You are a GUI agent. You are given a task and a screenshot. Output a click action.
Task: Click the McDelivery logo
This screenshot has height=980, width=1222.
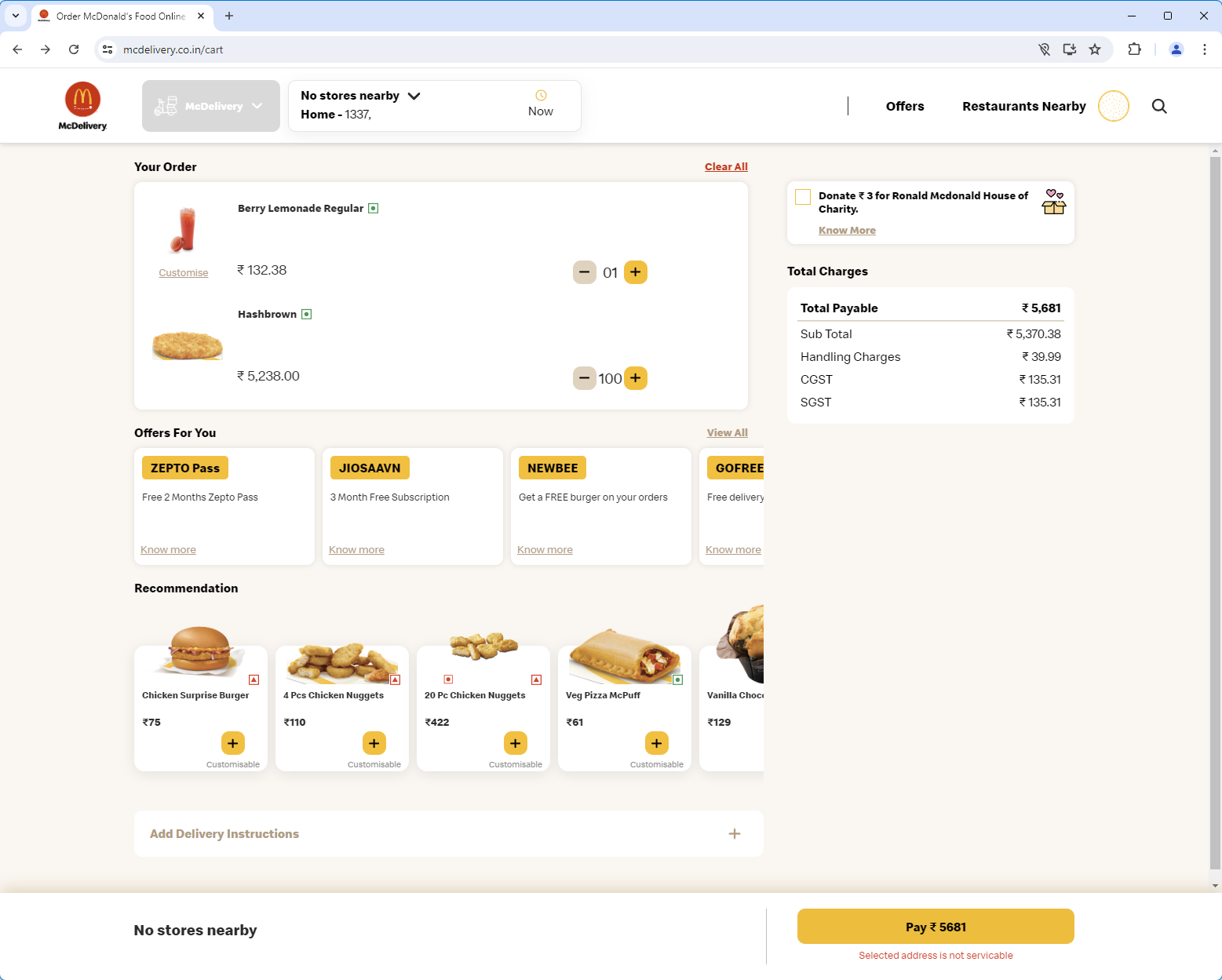(82, 106)
